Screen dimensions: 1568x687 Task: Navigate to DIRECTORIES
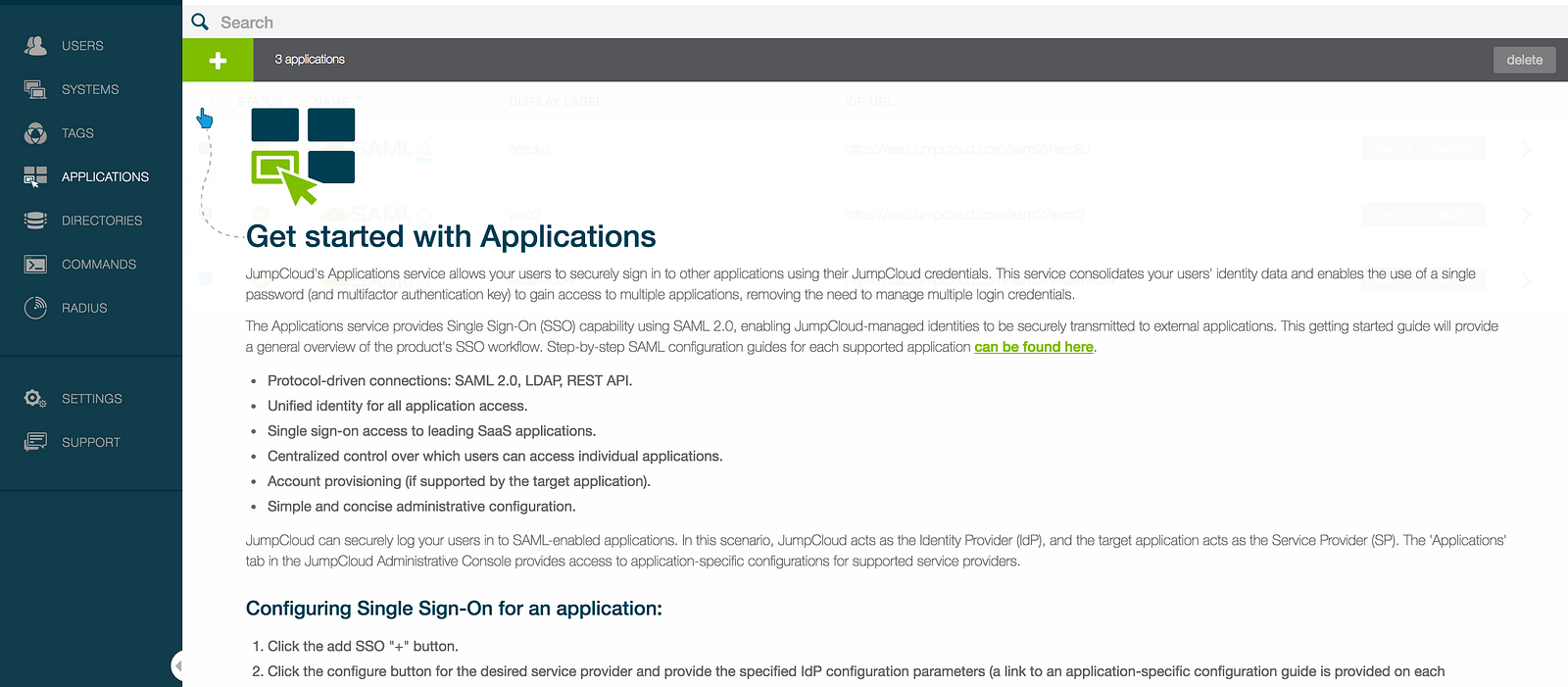point(102,221)
